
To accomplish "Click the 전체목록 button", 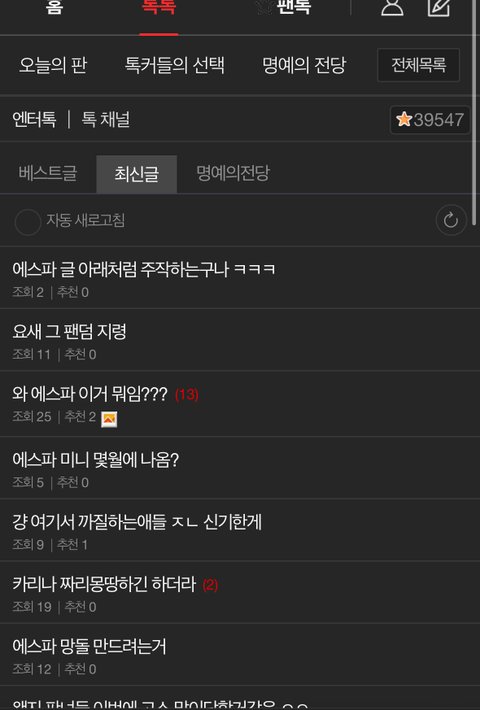I will [418, 65].
